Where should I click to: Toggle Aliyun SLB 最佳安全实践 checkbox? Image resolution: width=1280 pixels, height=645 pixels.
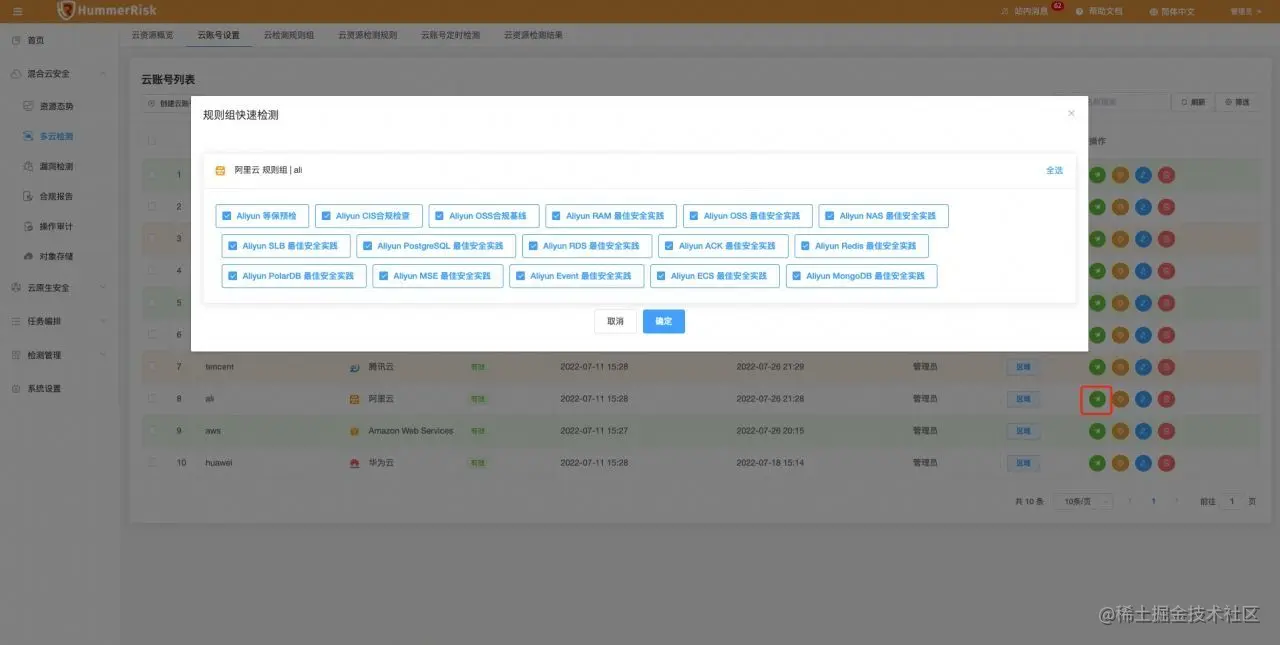pyautogui.click(x=233, y=246)
